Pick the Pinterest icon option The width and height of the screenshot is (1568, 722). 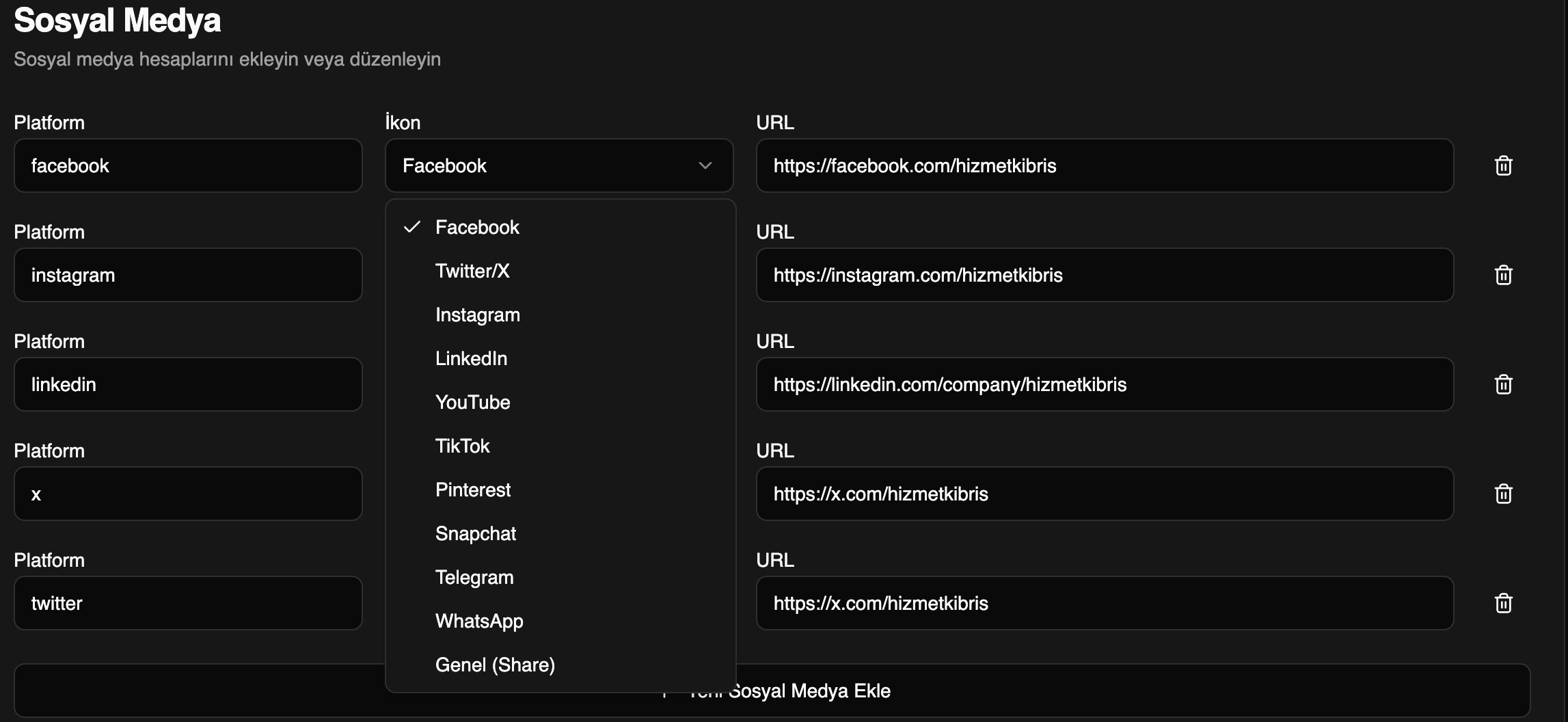(560, 490)
